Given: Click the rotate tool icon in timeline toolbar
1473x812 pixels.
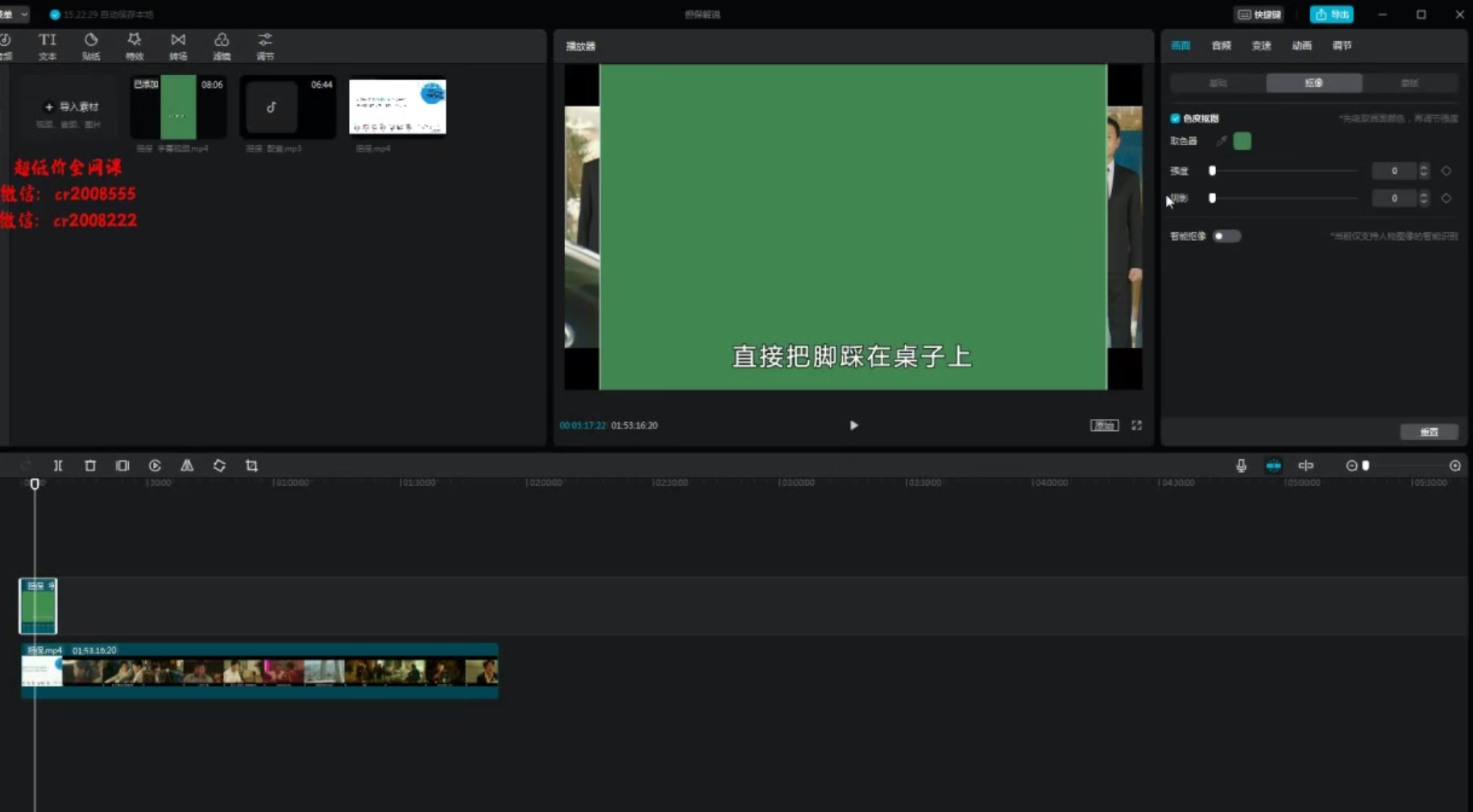Looking at the screenshot, I should point(219,466).
